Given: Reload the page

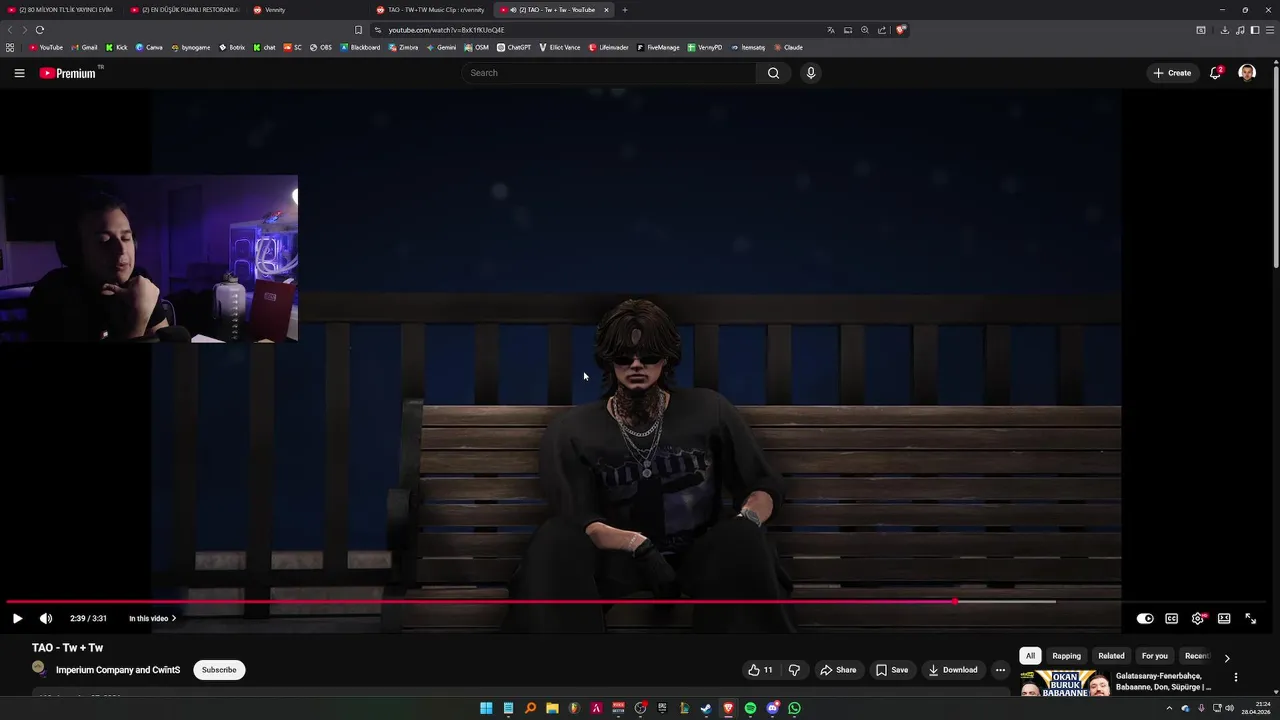Looking at the screenshot, I should (x=40, y=30).
